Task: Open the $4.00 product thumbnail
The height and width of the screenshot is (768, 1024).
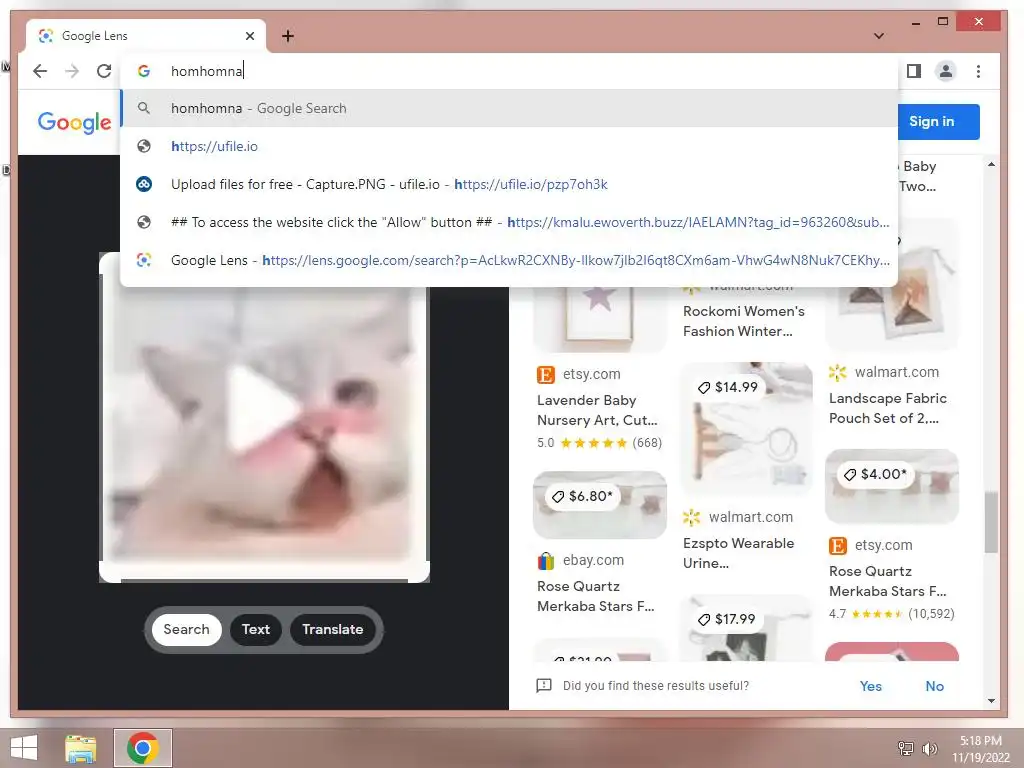Action: pyautogui.click(x=891, y=486)
